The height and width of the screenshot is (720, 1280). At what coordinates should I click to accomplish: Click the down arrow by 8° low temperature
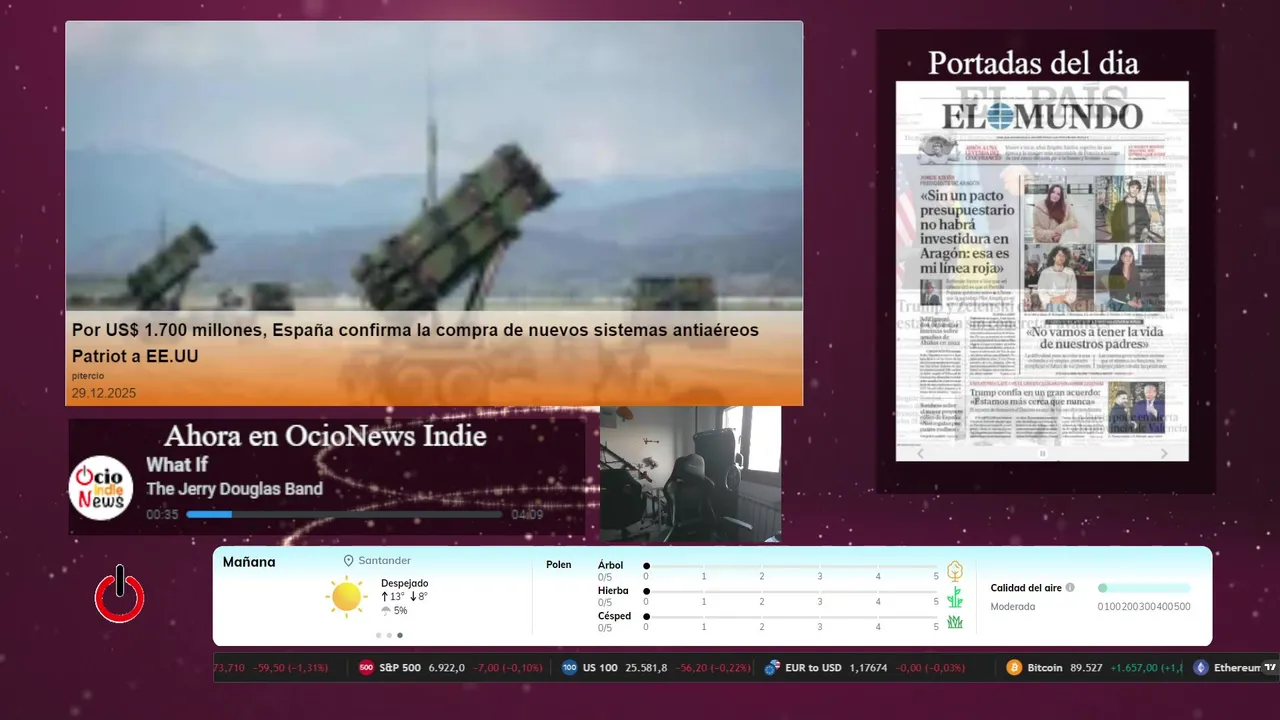click(x=413, y=597)
